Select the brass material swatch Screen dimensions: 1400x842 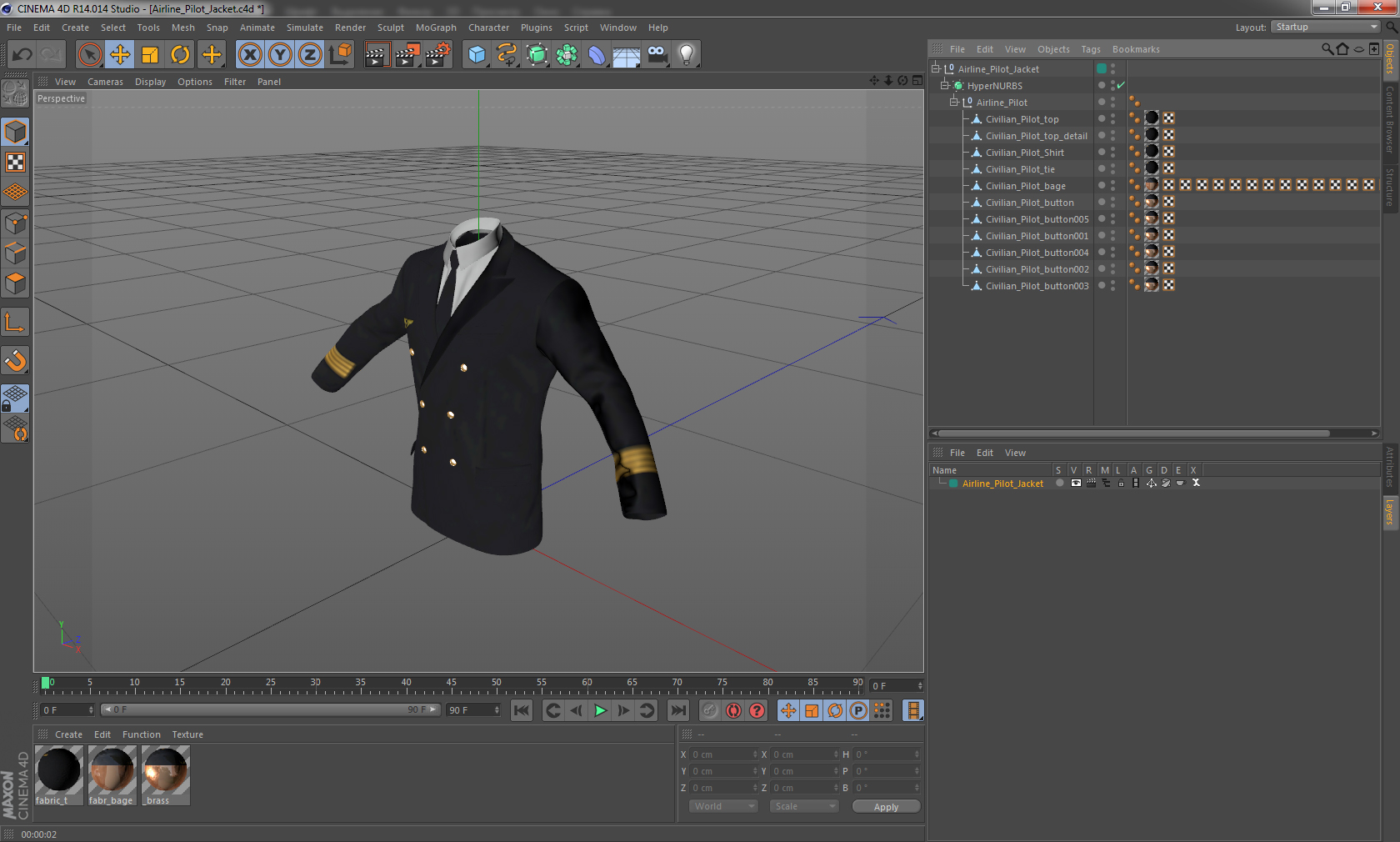166,775
